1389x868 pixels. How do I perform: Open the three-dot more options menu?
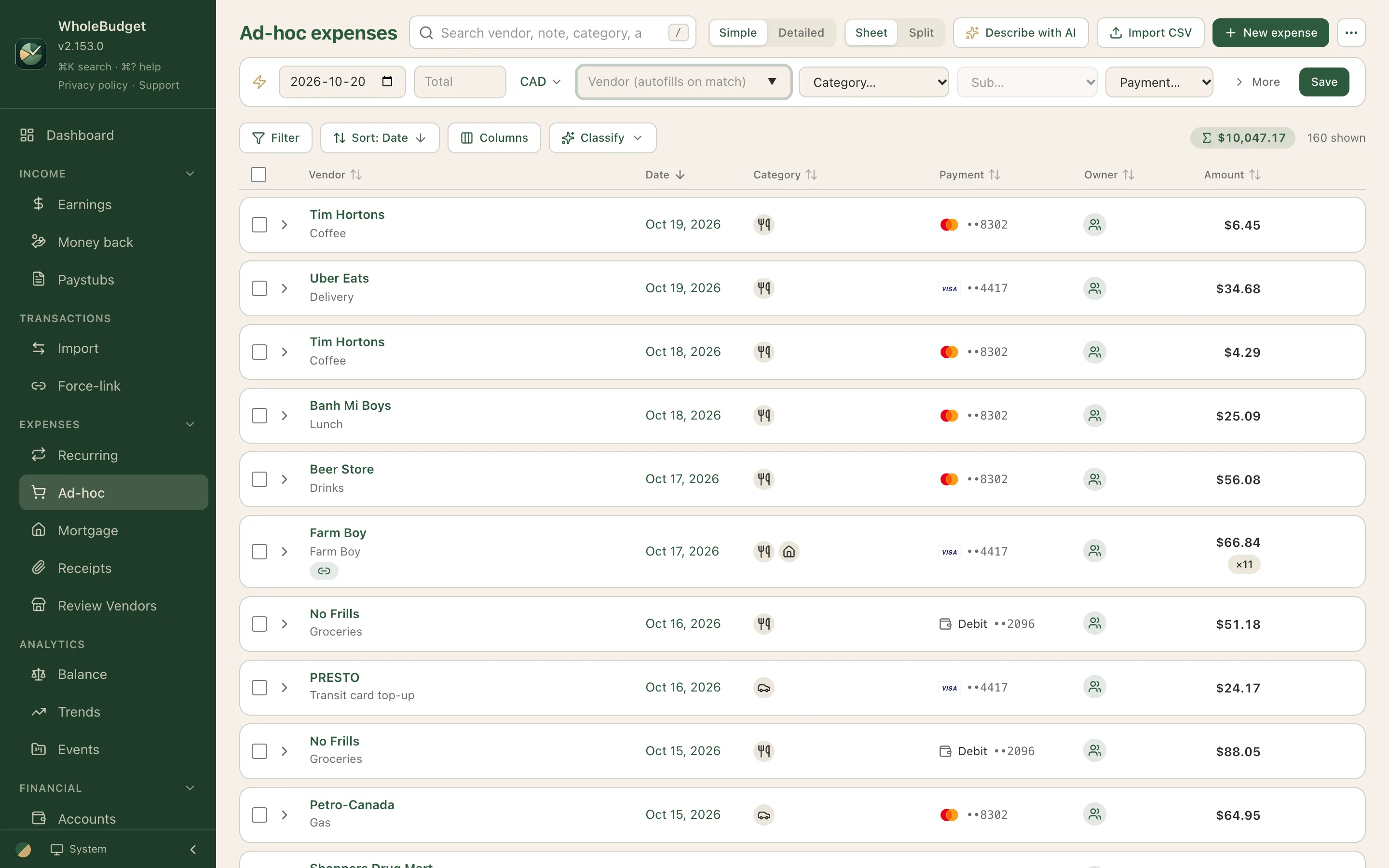[1351, 33]
